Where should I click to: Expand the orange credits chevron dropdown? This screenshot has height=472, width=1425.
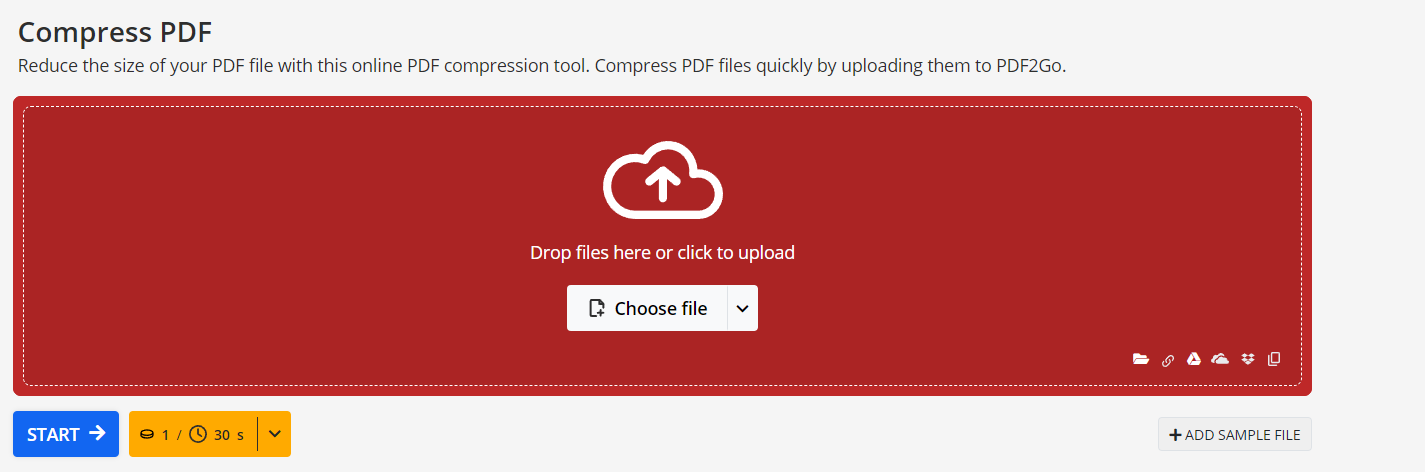pyautogui.click(x=274, y=434)
